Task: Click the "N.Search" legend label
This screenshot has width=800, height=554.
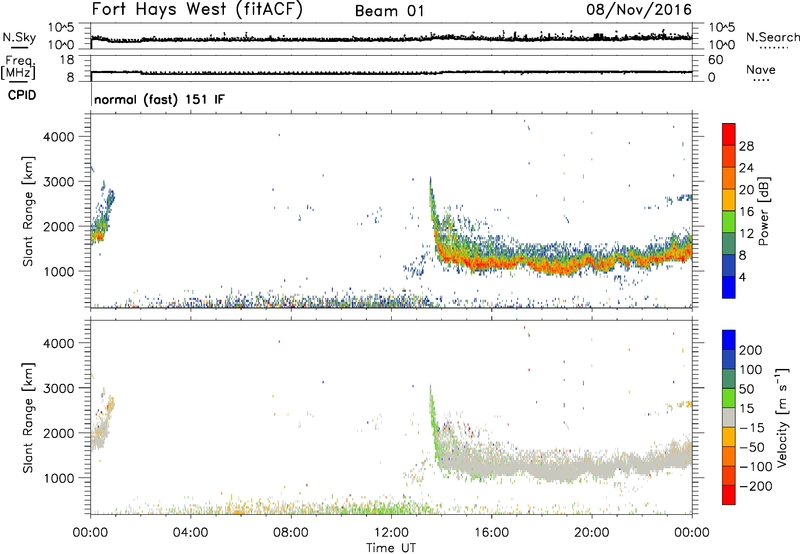Action: pos(772,37)
